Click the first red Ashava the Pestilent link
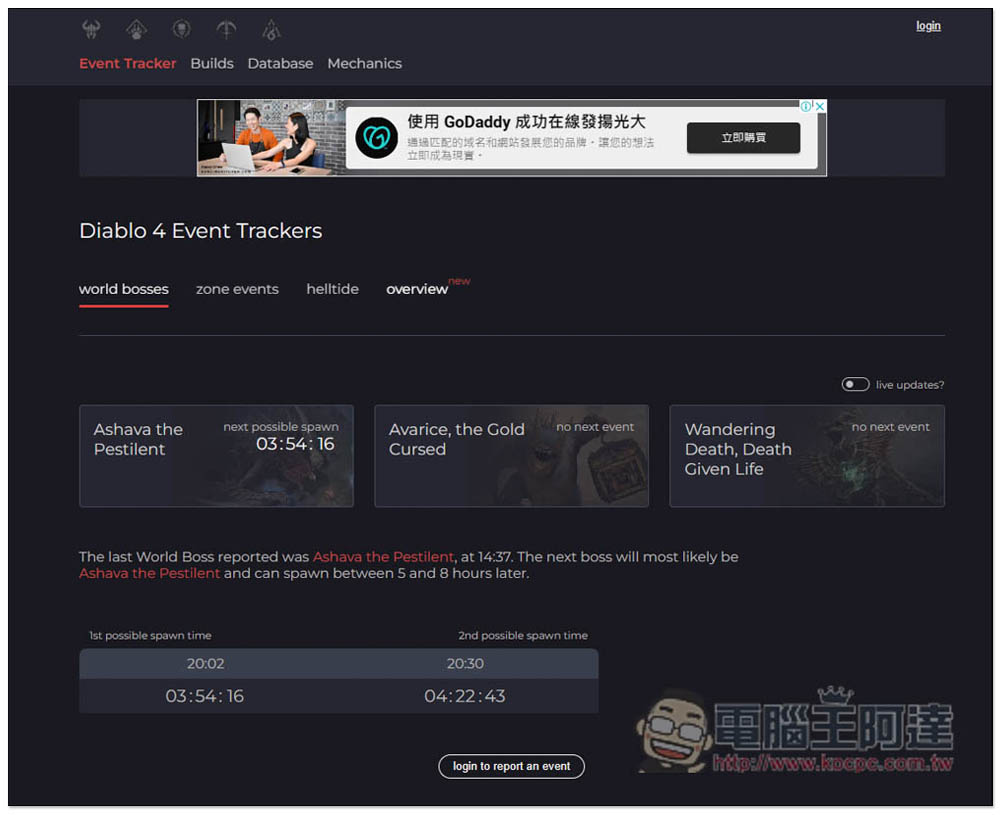The width and height of the screenshot is (1000, 815). [383, 557]
